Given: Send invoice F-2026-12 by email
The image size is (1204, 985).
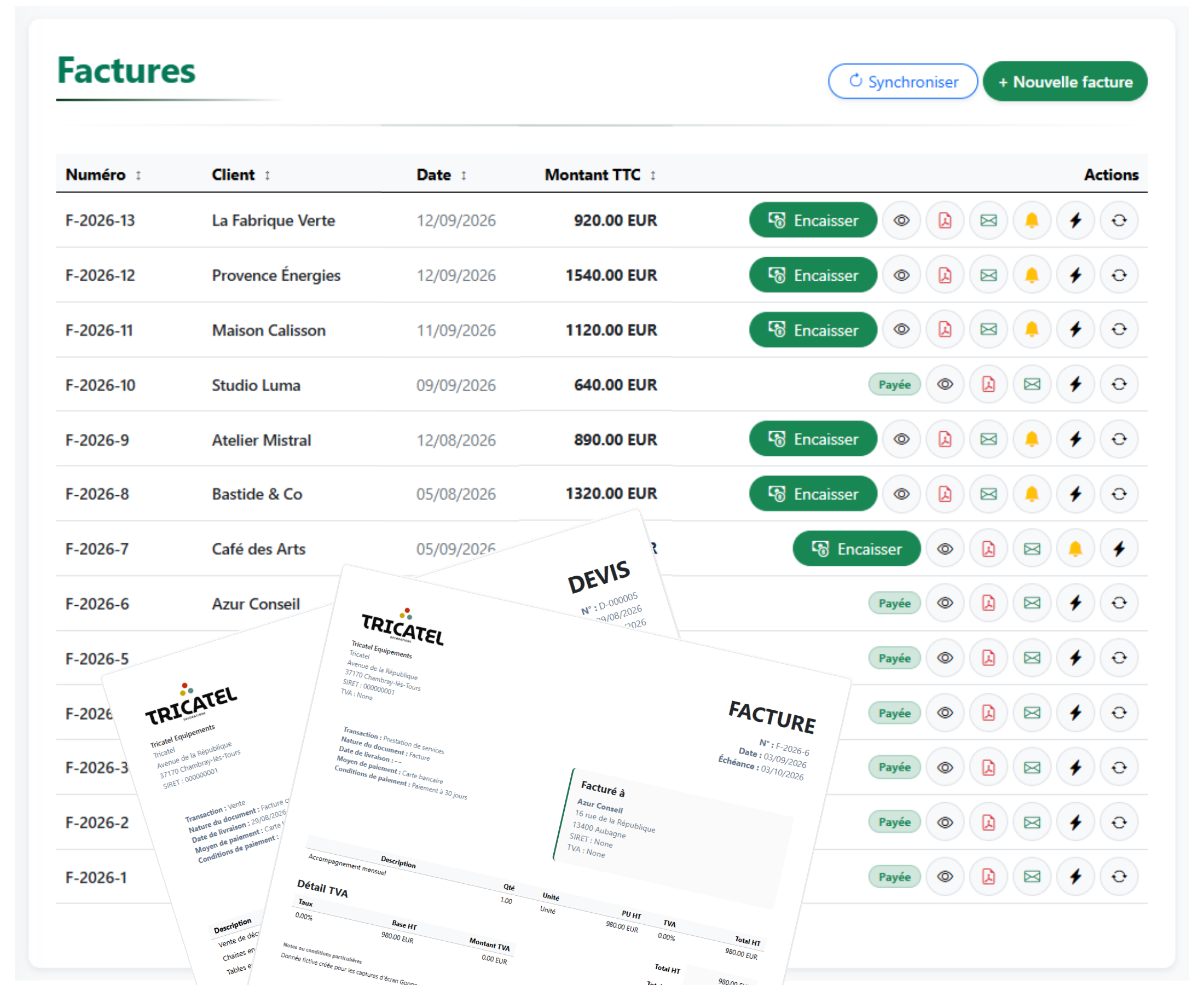Looking at the screenshot, I should [x=988, y=275].
